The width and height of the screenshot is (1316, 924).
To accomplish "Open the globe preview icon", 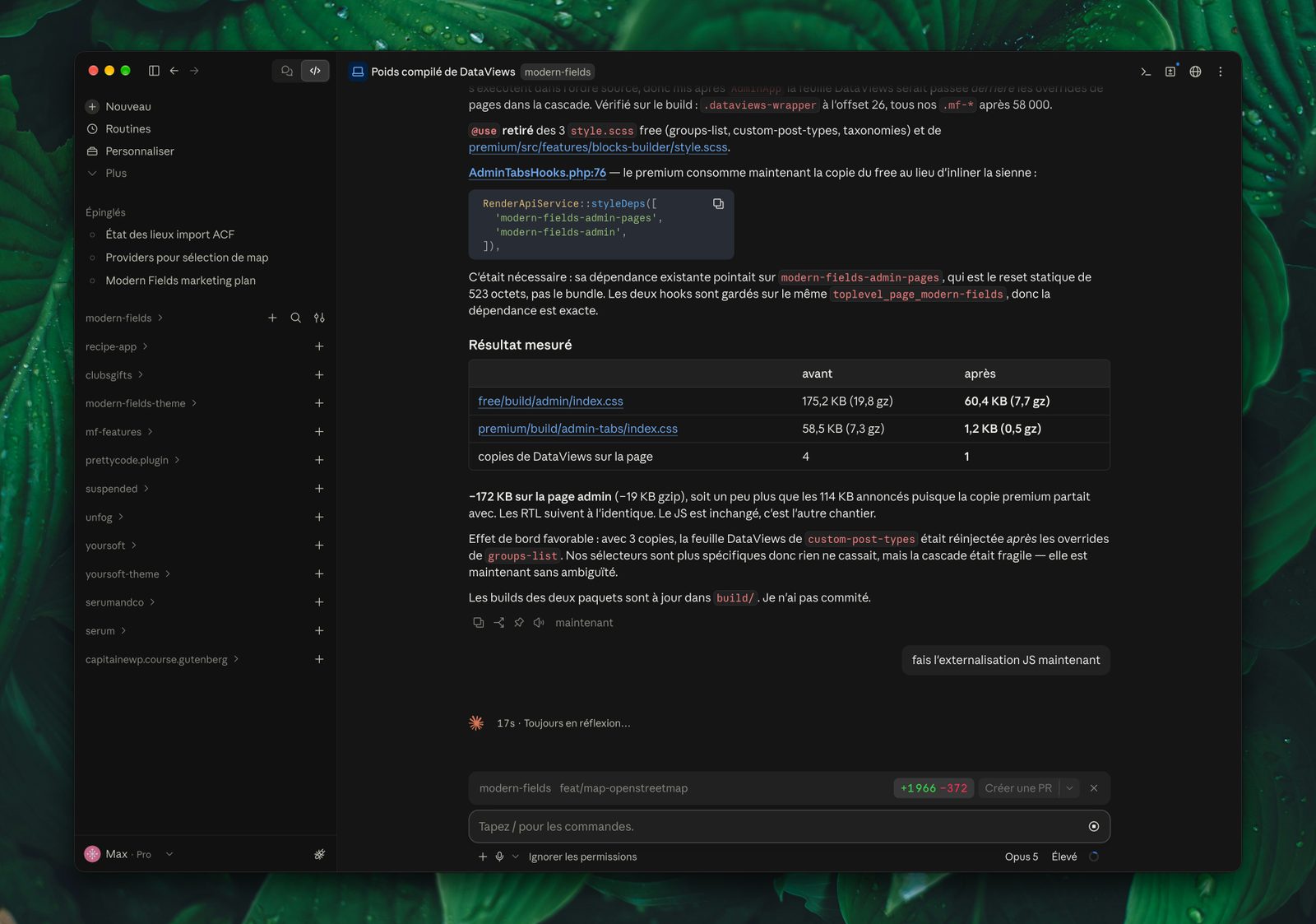I will (1195, 72).
